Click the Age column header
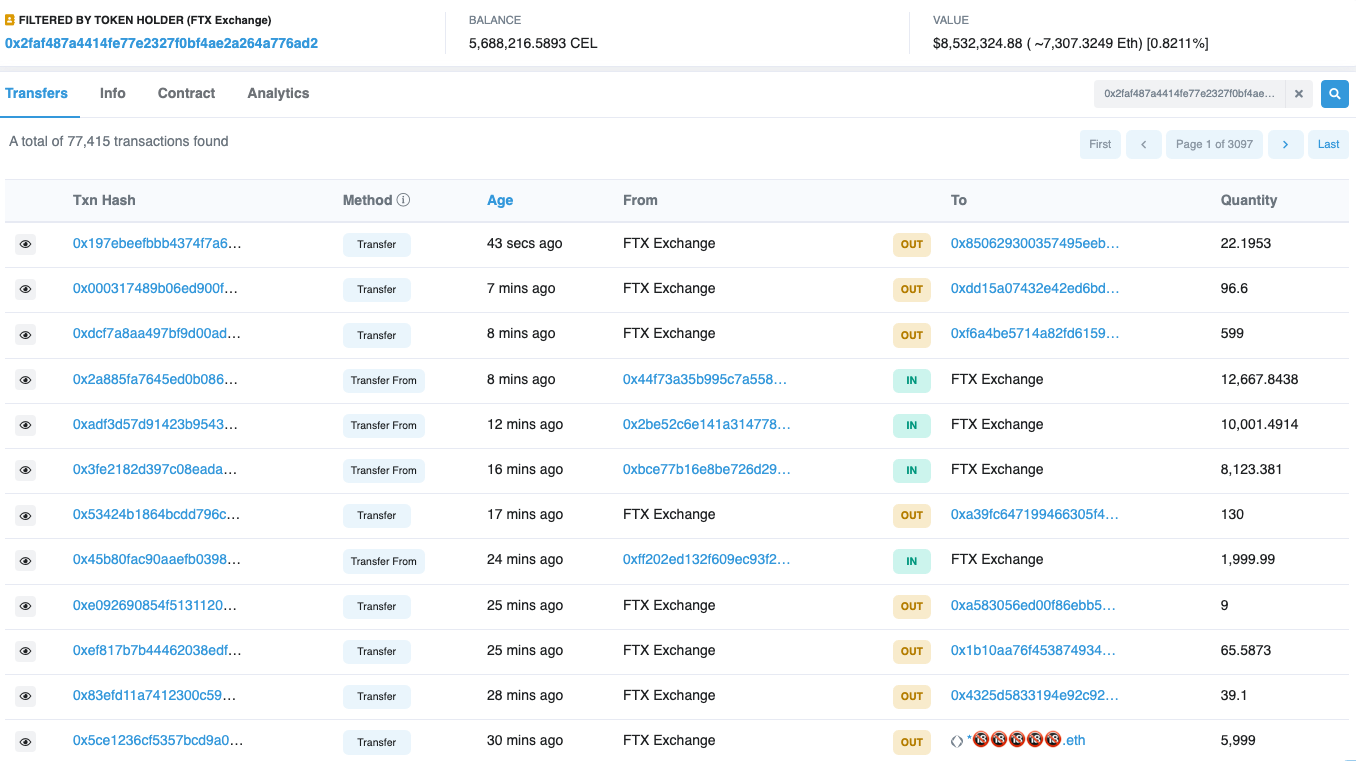The width and height of the screenshot is (1356, 761). pos(500,200)
